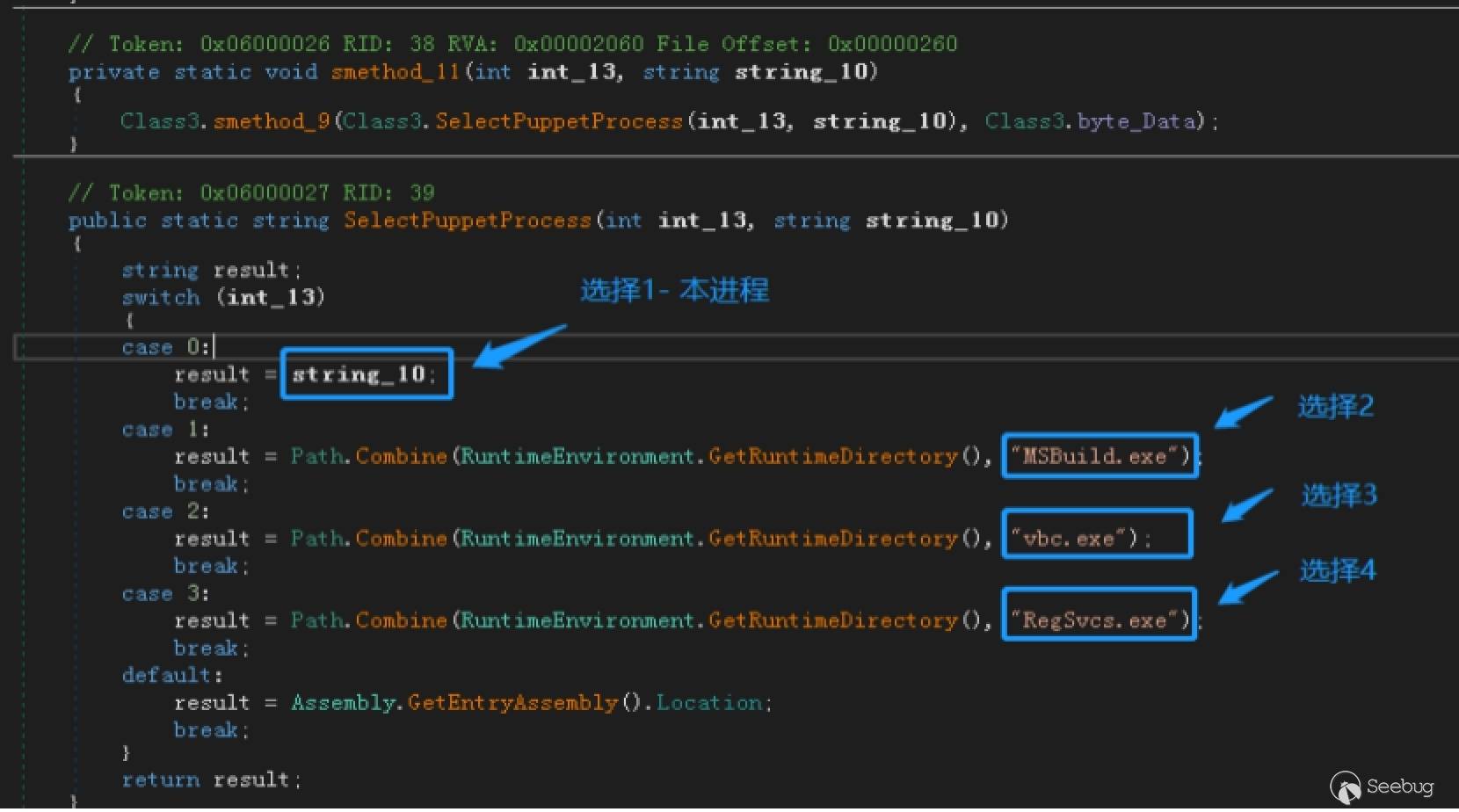
Task: Click the 'break;' statement under case 0
Action: (212, 402)
